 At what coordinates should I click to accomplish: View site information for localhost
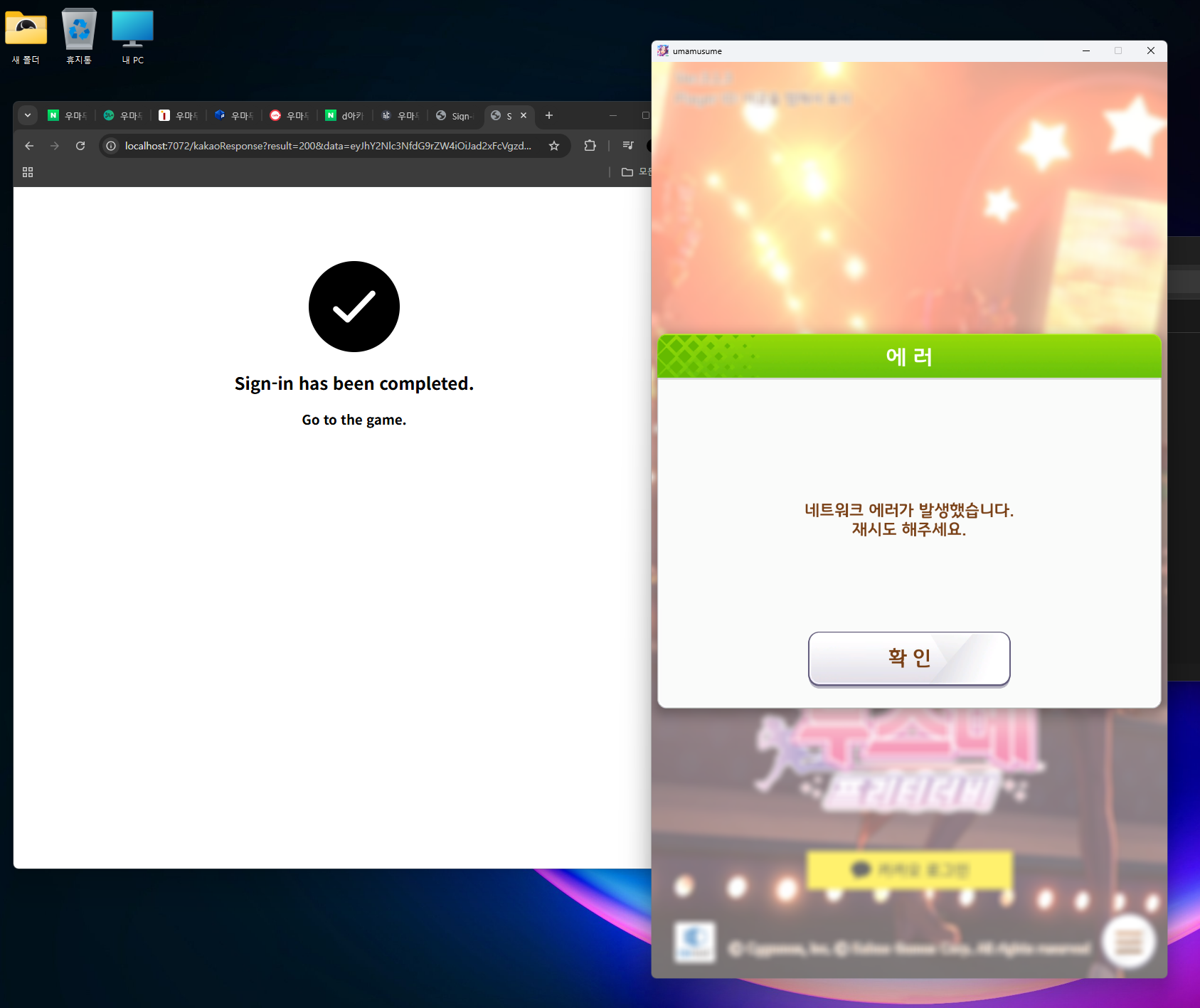tap(111, 146)
